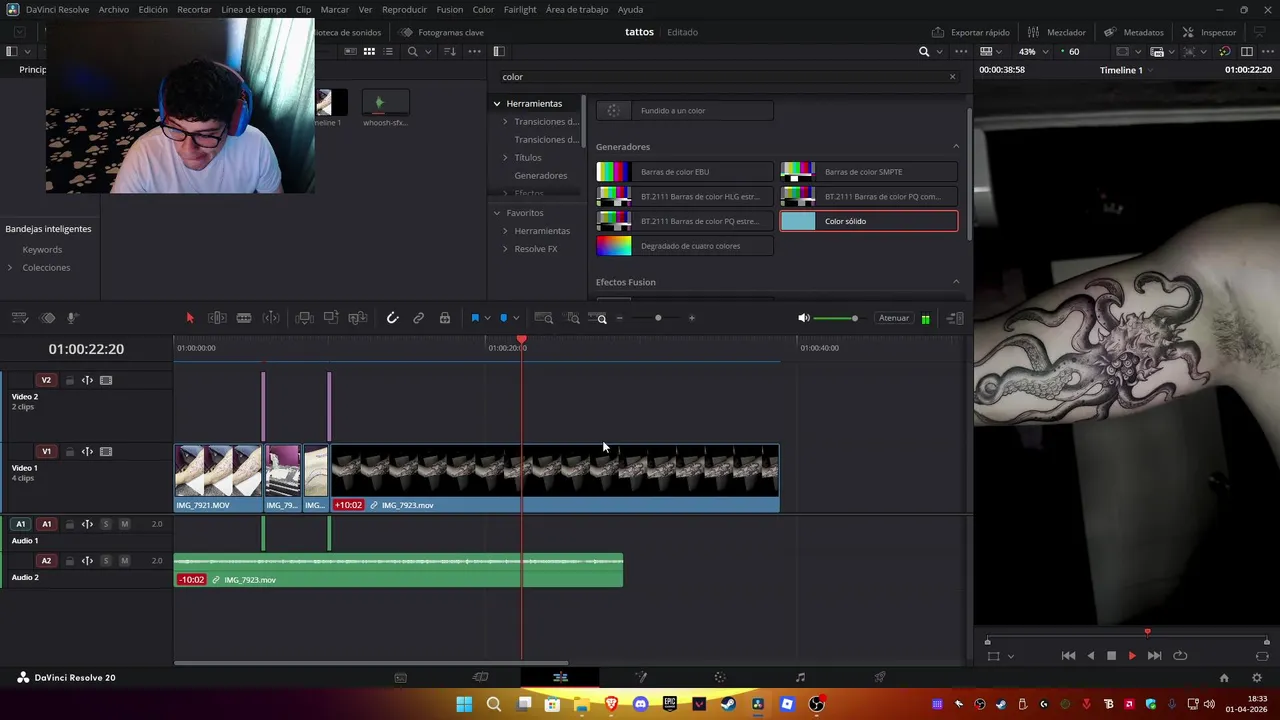Click the Replace clip icon
The image size is (1280, 720).
pyautogui.click(x=358, y=318)
